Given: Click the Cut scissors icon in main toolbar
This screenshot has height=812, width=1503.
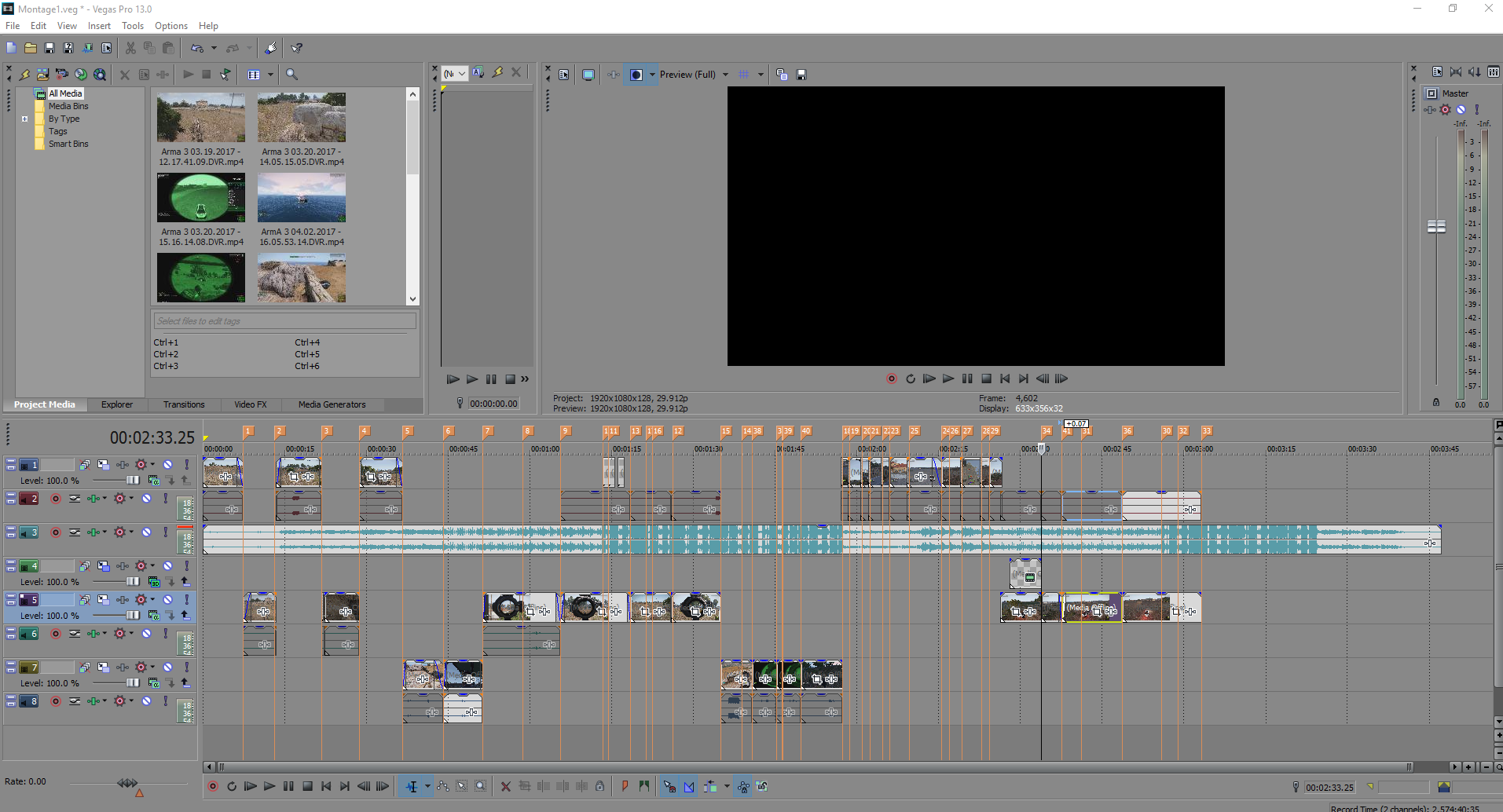Looking at the screenshot, I should [x=130, y=48].
